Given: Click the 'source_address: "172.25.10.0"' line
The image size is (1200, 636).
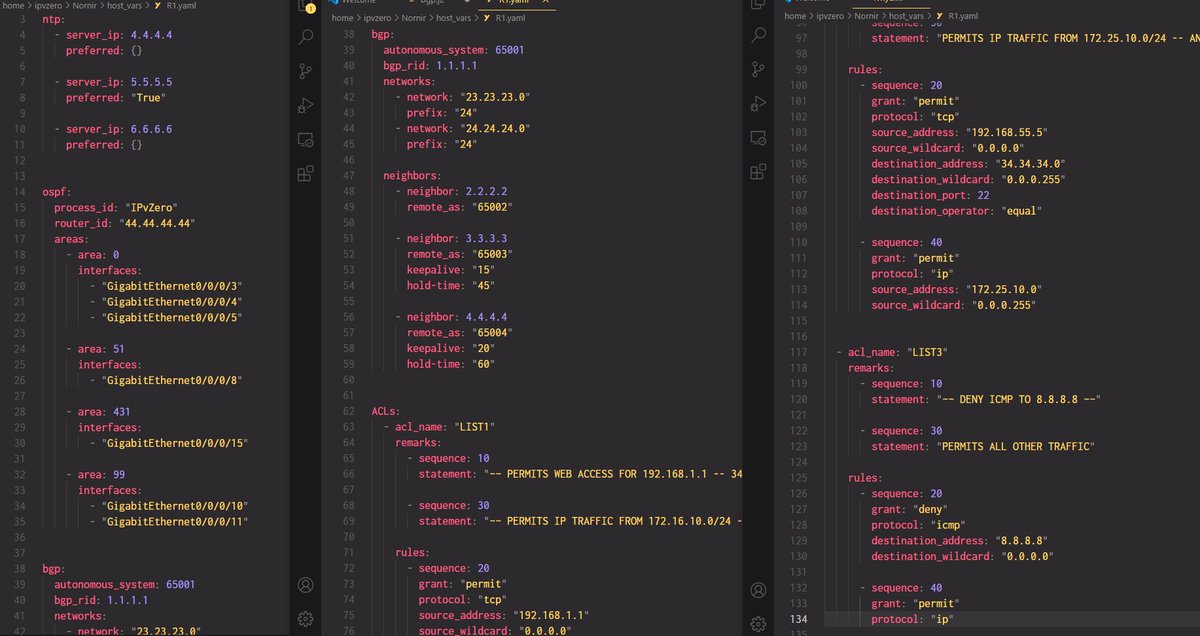Looking at the screenshot, I should coord(960,289).
